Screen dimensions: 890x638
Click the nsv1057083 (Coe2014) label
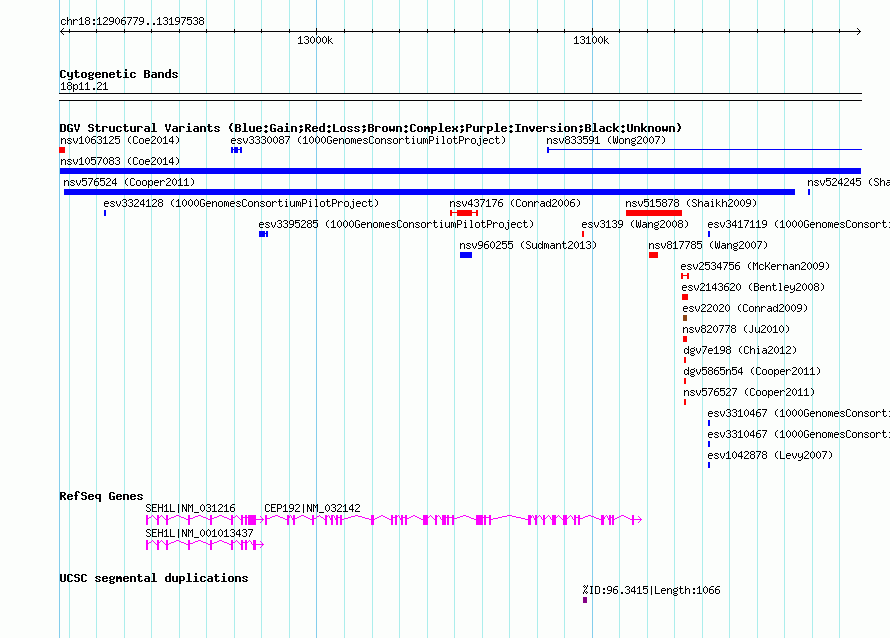pyautogui.click(x=120, y=161)
